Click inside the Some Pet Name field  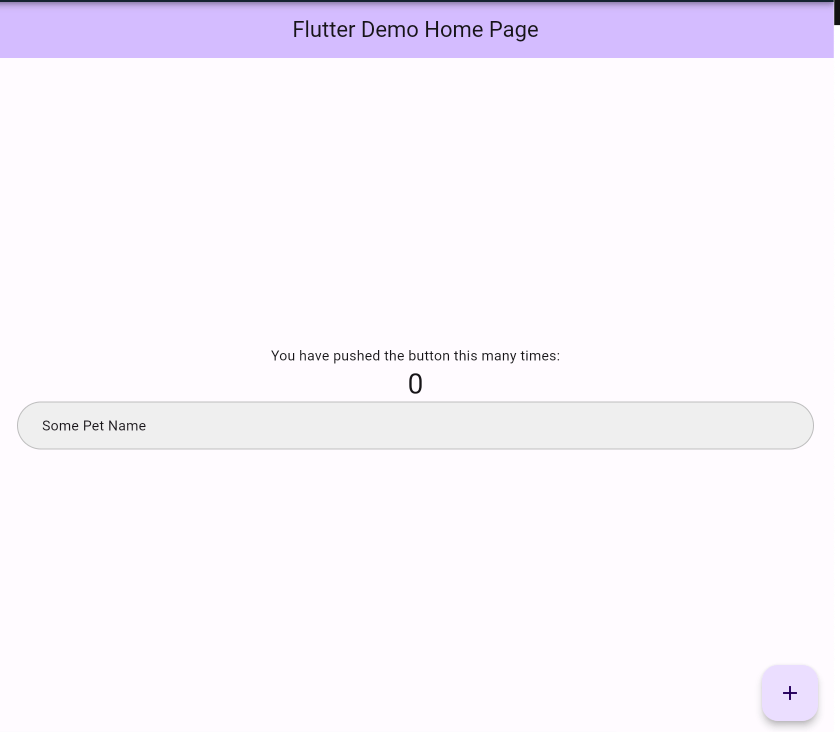[x=415, y=425]
